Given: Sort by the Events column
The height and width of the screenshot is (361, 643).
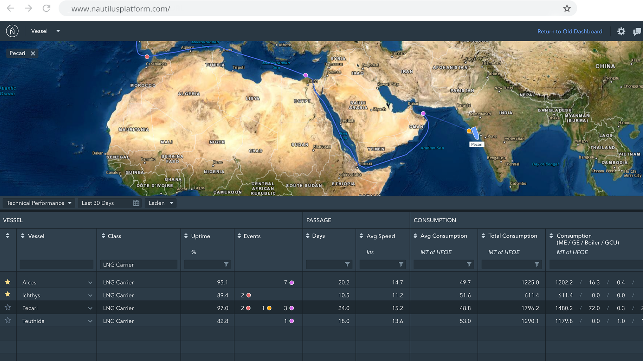Looking at the screenshot, I should tap(239, 236).
